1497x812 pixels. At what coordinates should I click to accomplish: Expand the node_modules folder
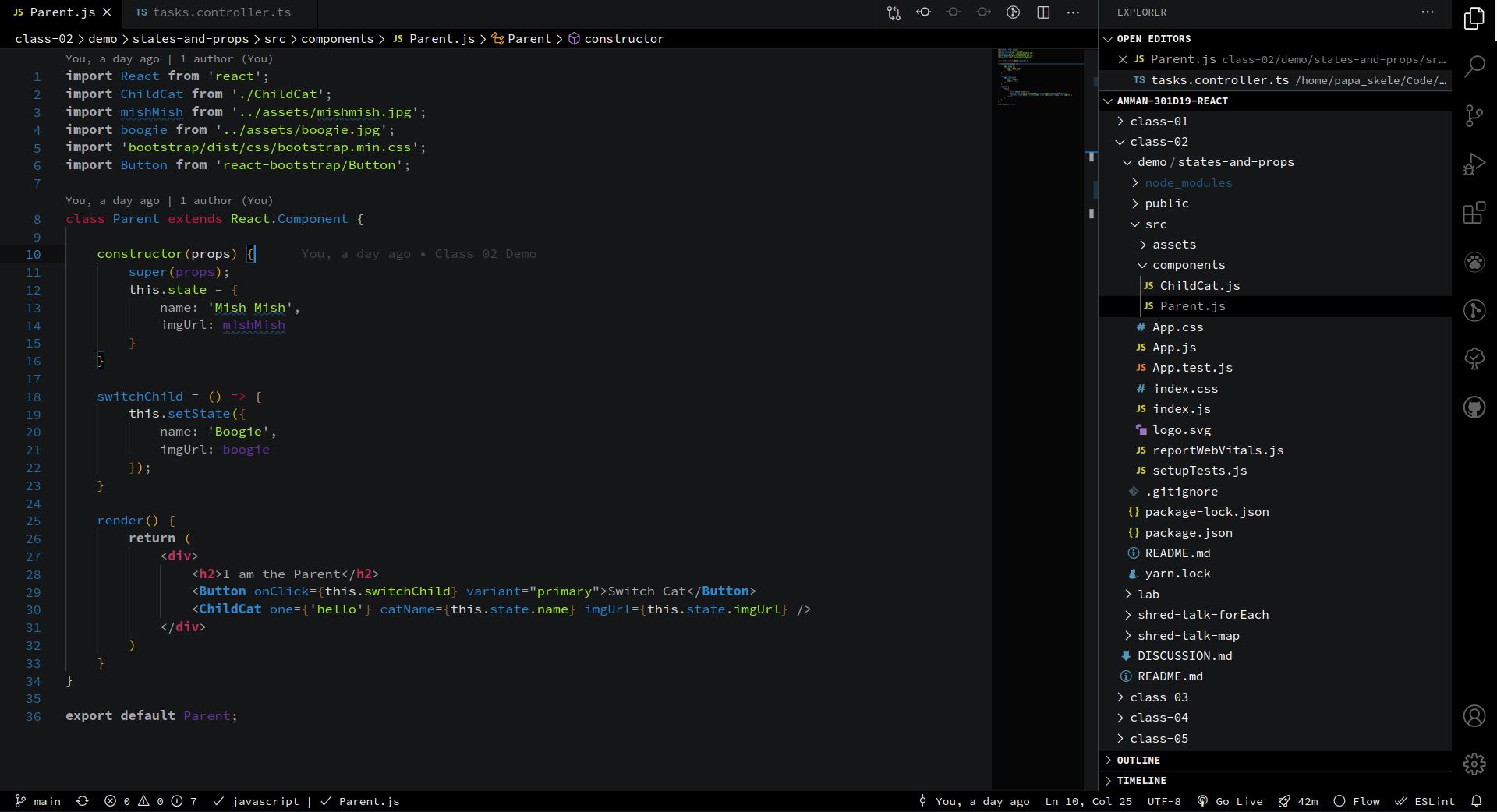(x=1275, y=183)
